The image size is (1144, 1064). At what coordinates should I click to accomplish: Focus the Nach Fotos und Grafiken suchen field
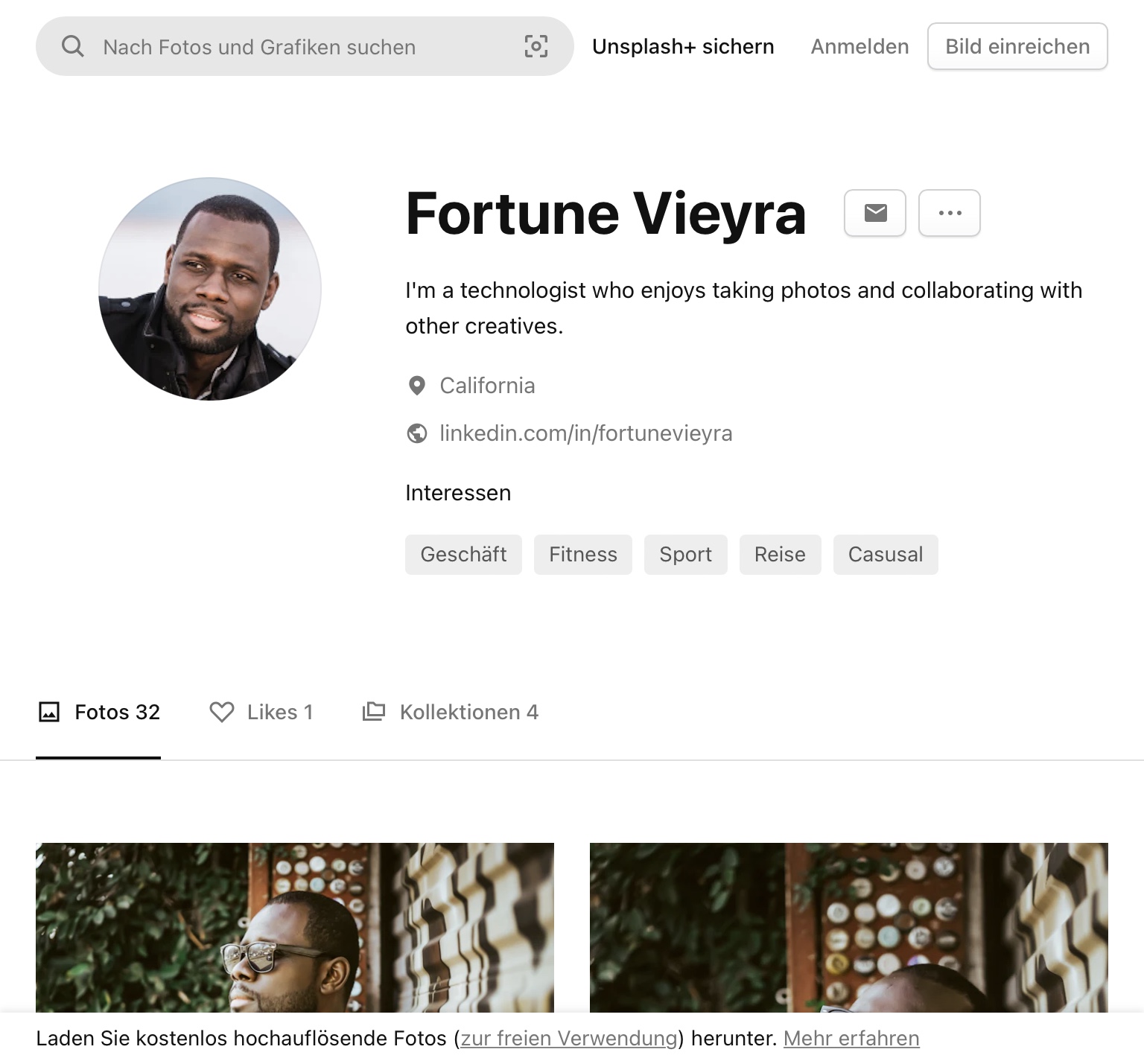(x=298, y=46)
